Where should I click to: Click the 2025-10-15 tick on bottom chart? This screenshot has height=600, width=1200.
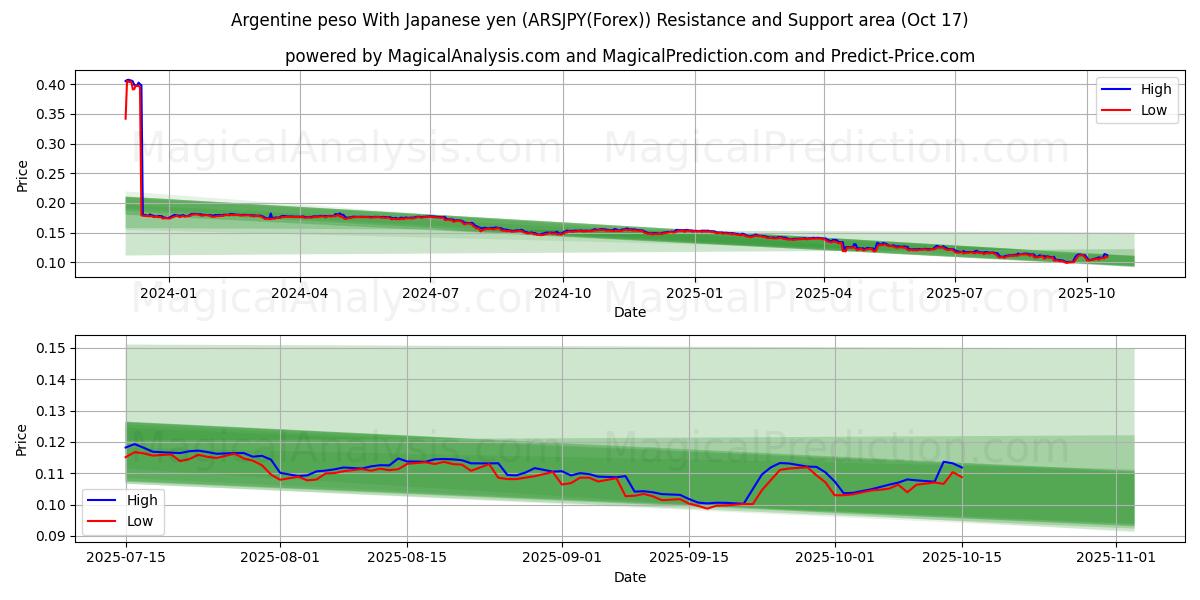click(x=962, y=558)
